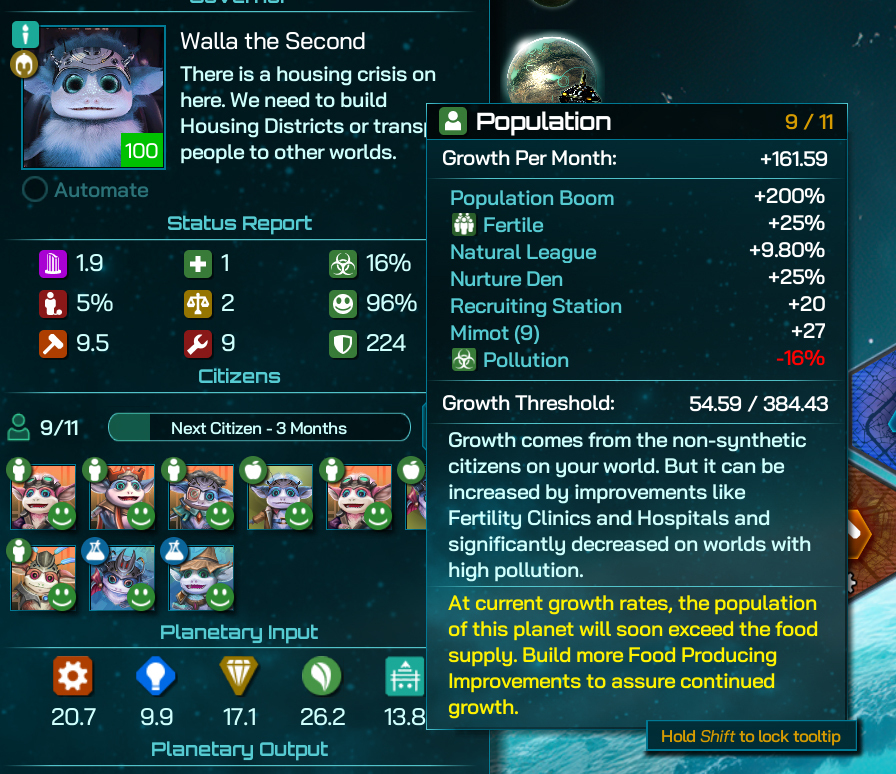Click the pollution biohazard icon showing 16%

(x=343, y=264)
